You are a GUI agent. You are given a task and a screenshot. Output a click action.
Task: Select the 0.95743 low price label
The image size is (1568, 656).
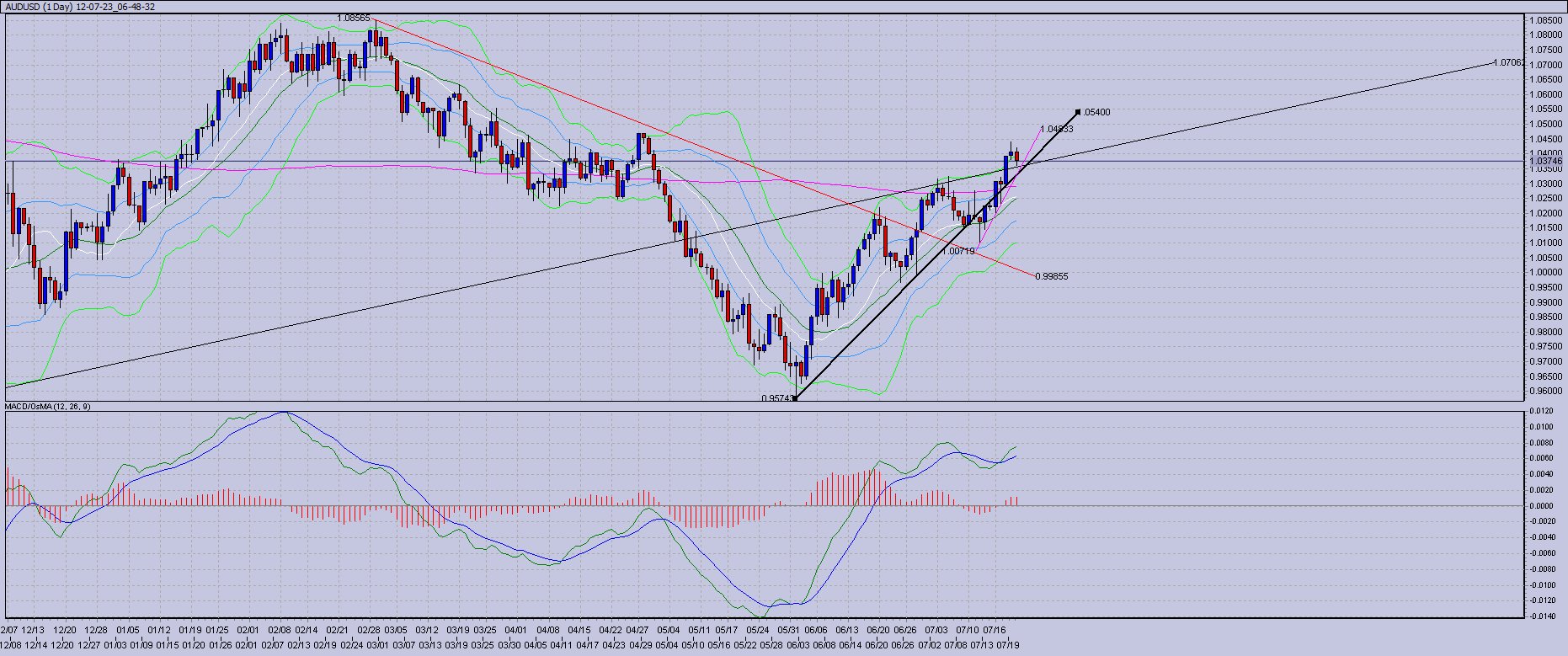coord(777,398)
